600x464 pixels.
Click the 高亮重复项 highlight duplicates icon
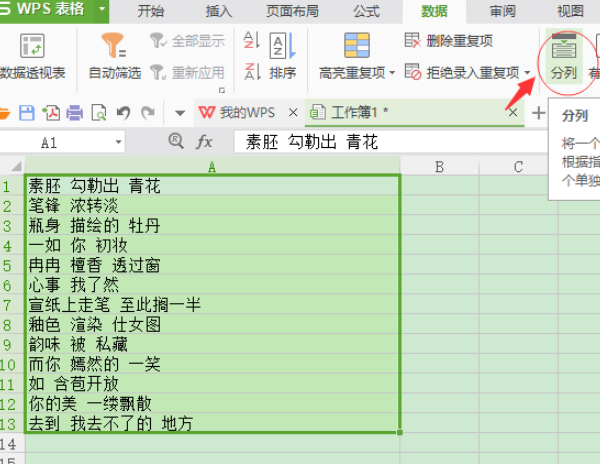point(357,45)
